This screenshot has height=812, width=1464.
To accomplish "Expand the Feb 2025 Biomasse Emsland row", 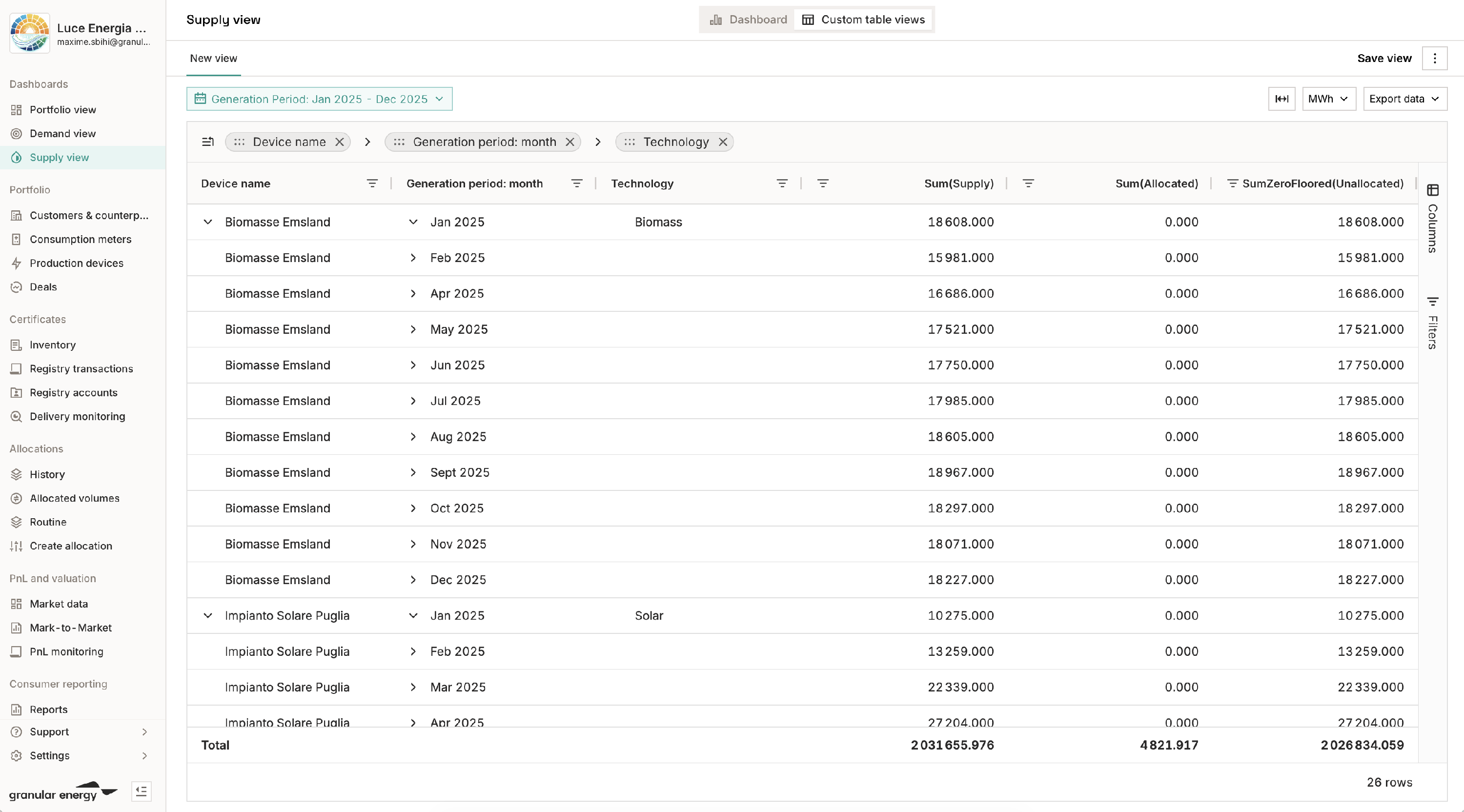I will pos(413,258).
